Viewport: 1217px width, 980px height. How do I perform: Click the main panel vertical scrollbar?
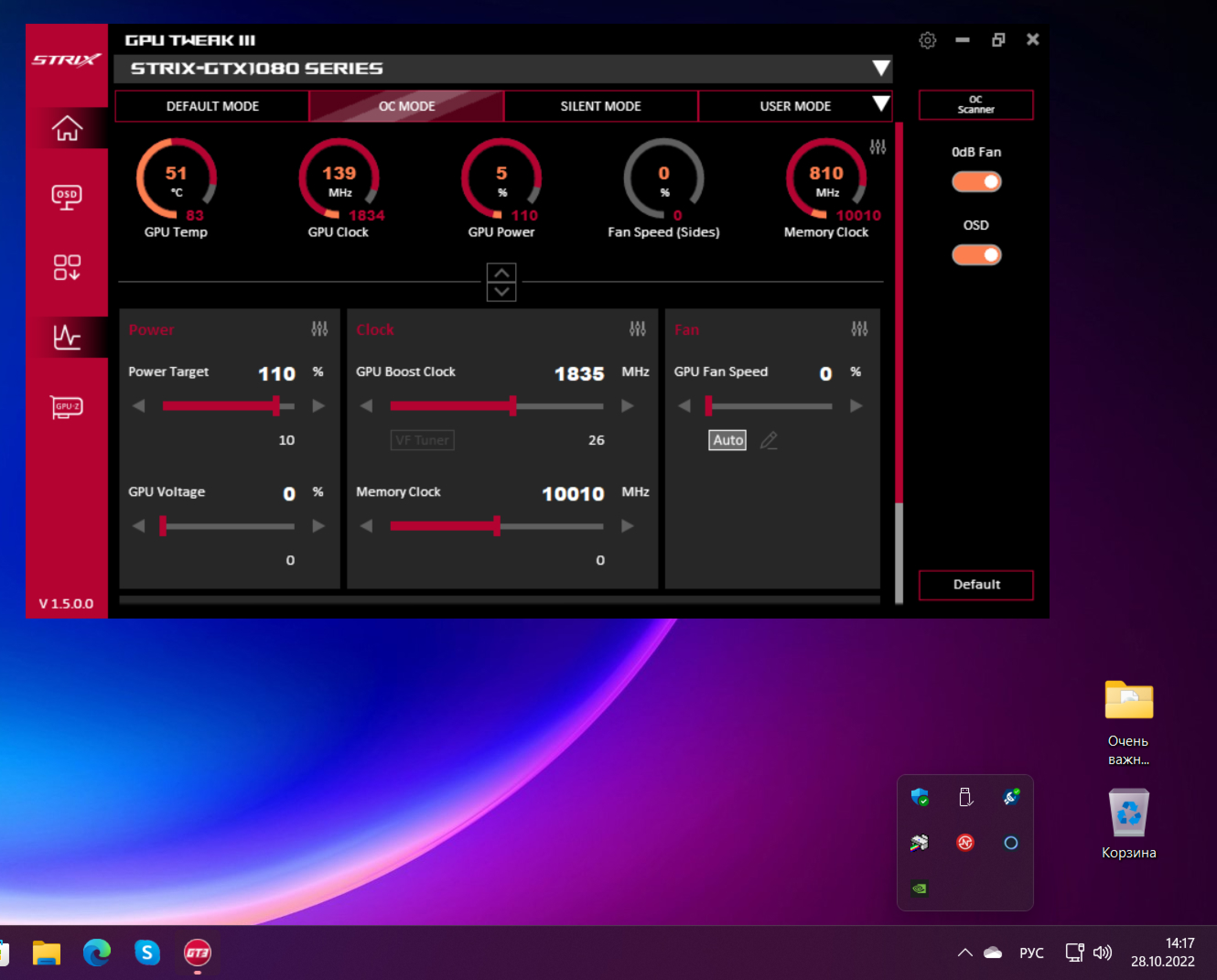899,363
